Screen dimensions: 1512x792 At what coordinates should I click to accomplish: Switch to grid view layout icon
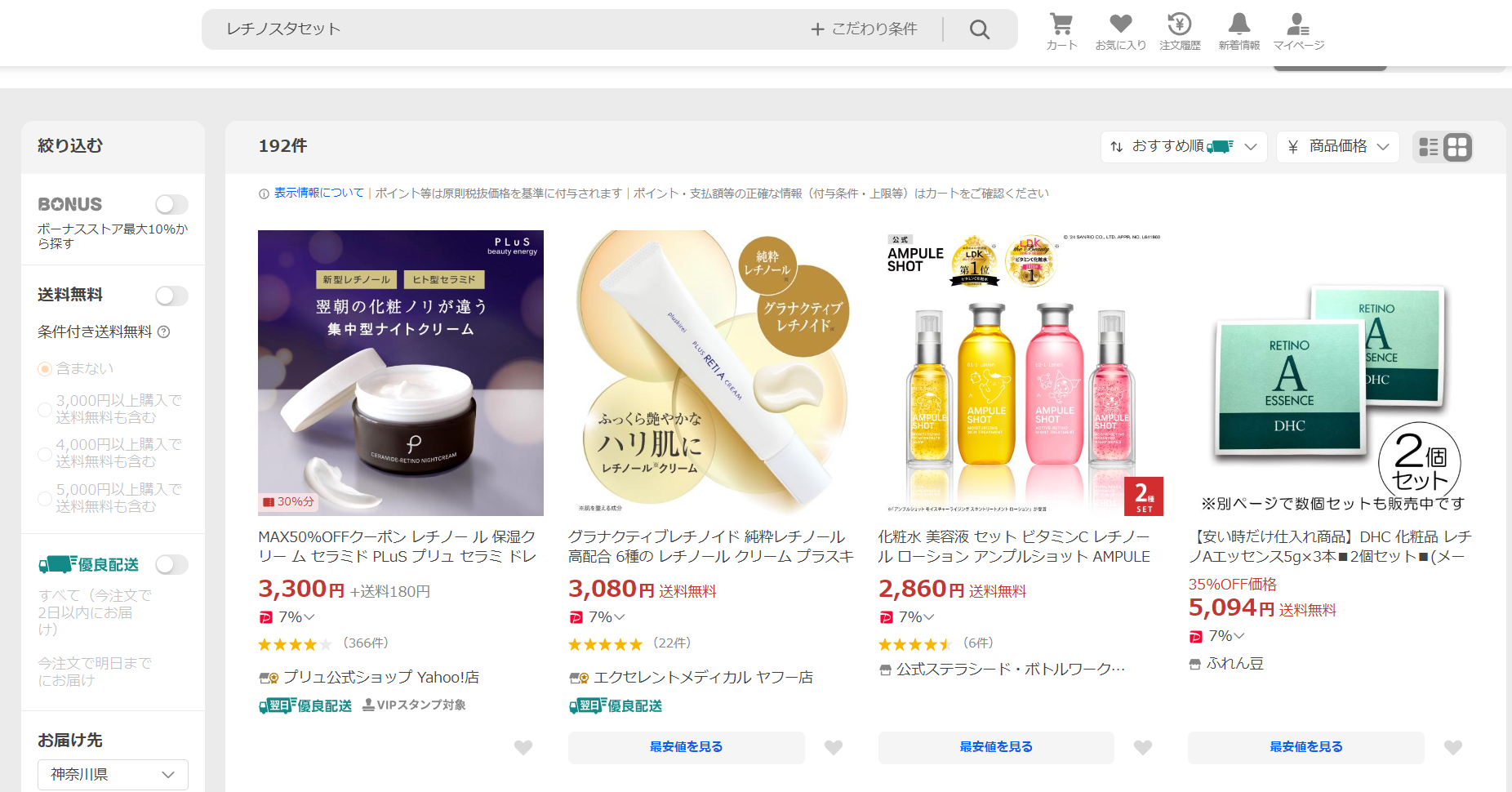pyautogui.click(x=1457, y=147)
